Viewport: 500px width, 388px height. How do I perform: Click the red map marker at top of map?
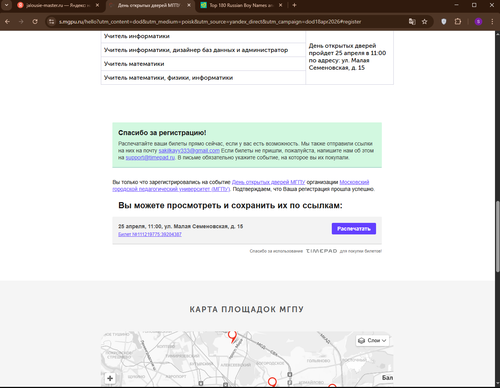click(233, 336)
